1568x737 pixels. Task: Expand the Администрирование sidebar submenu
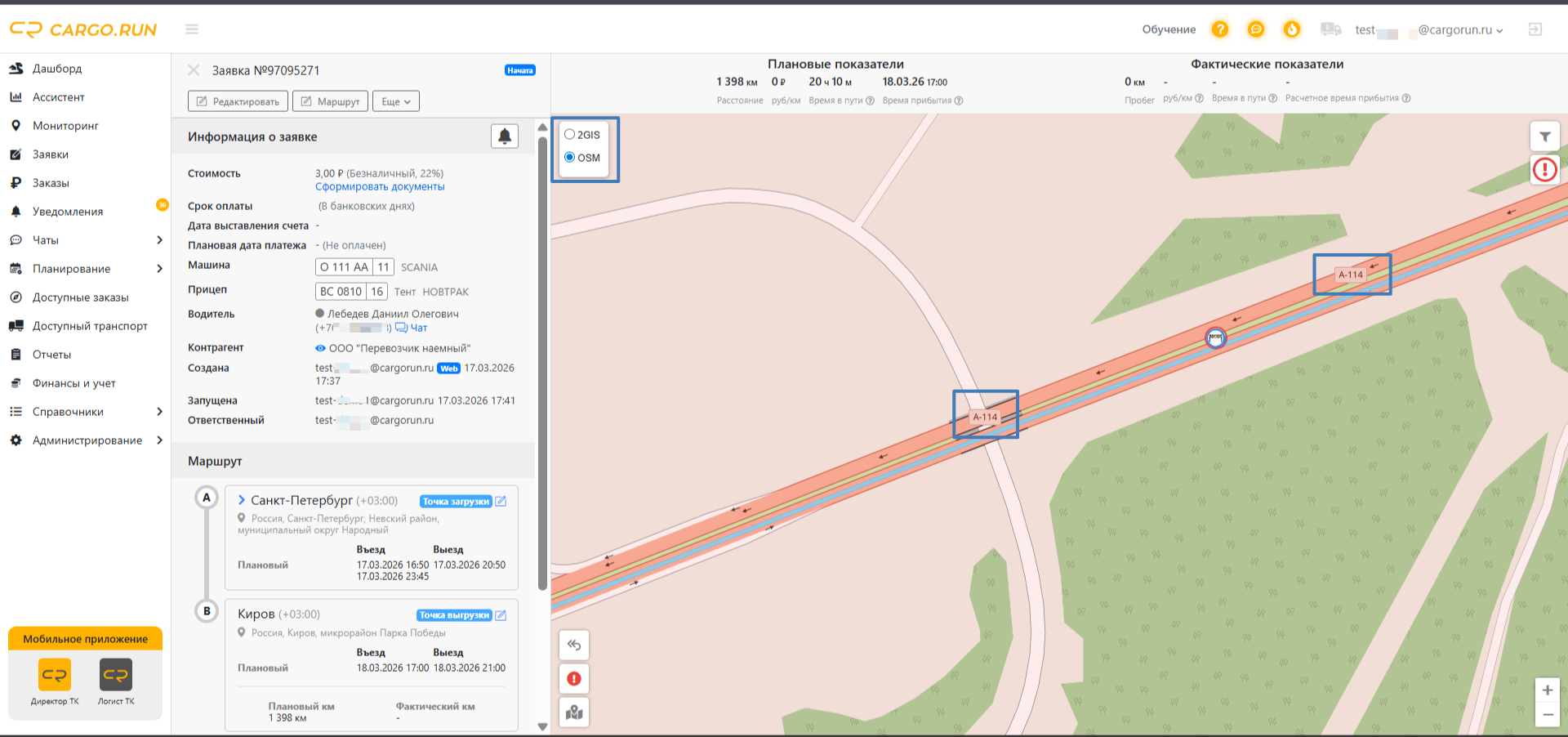159,440
